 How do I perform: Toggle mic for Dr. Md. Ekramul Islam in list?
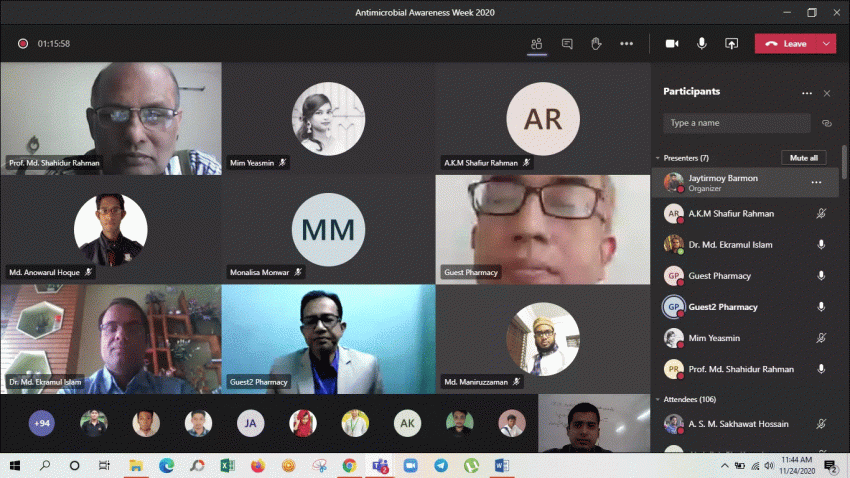point(821,244)
